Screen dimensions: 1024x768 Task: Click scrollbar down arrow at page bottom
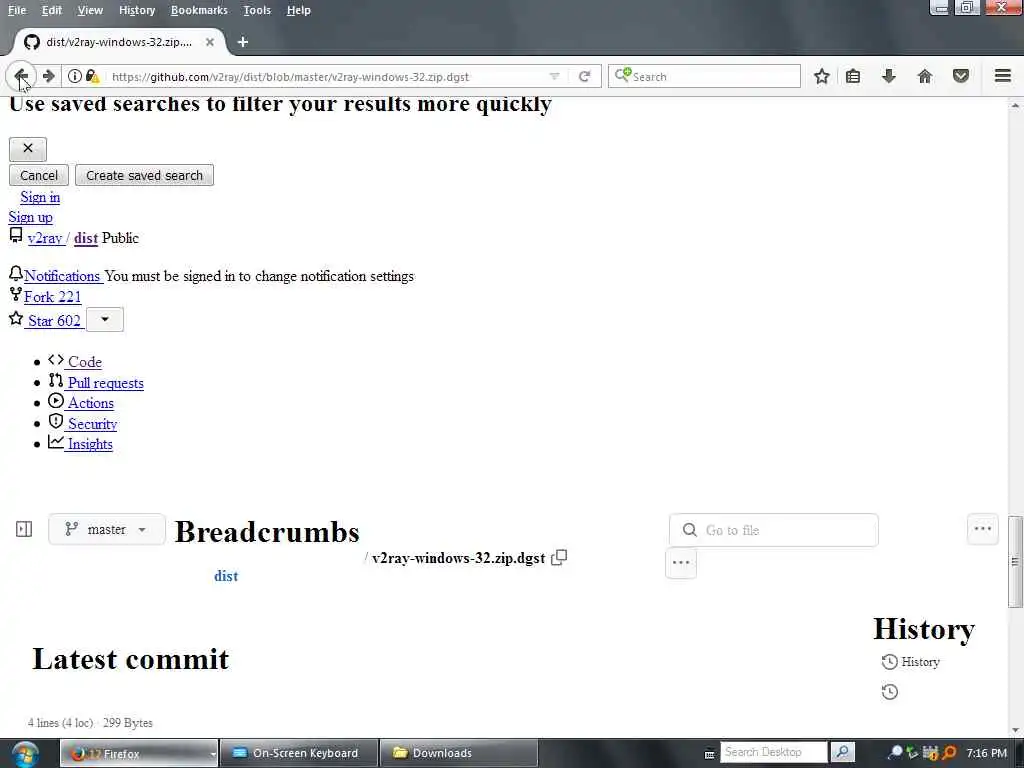[x=1016, y=729]
